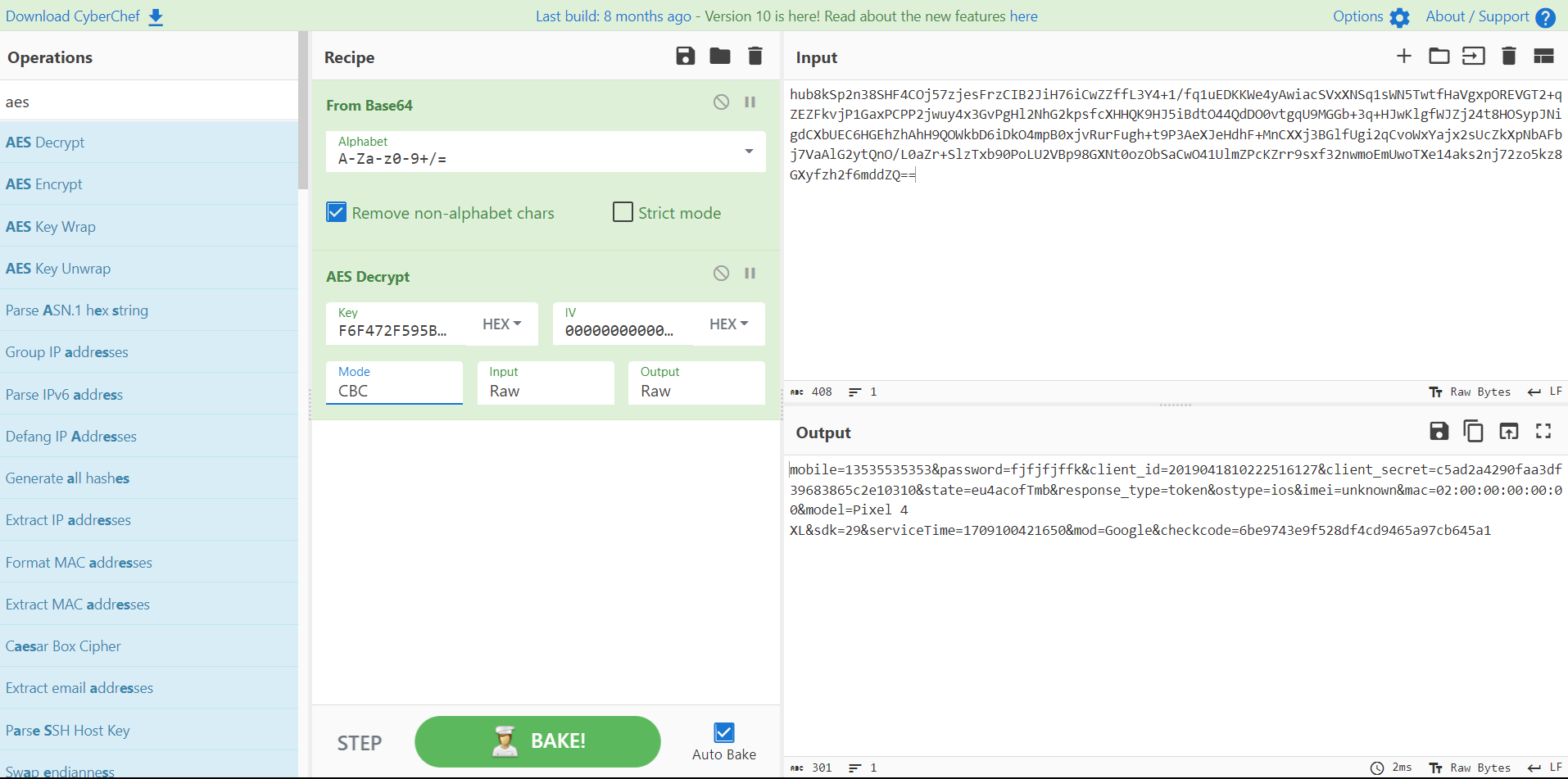1568x779 pixels.
Task: Replace input with output icon
Action: 1509,431
